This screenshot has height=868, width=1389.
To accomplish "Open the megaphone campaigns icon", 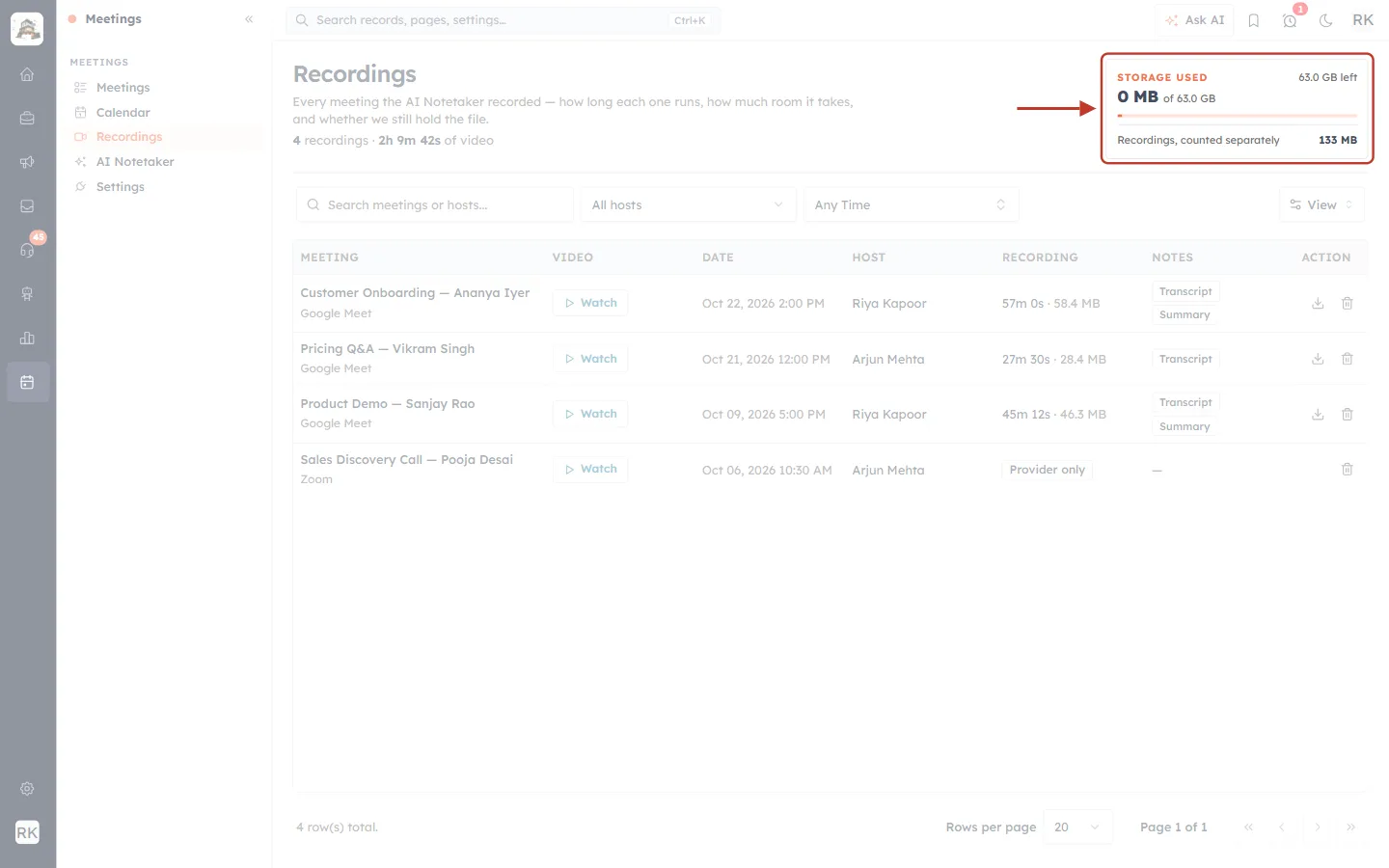I will coord(27,162).
